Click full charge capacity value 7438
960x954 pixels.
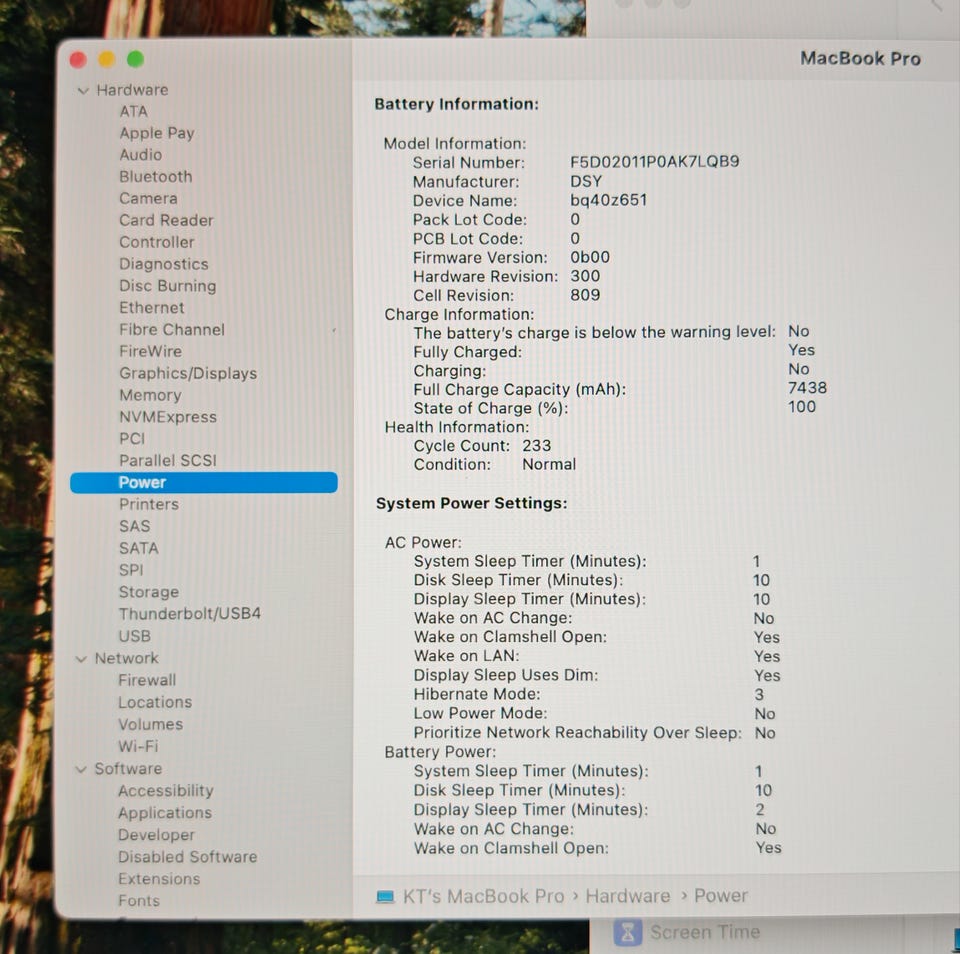tap(808, 388)
